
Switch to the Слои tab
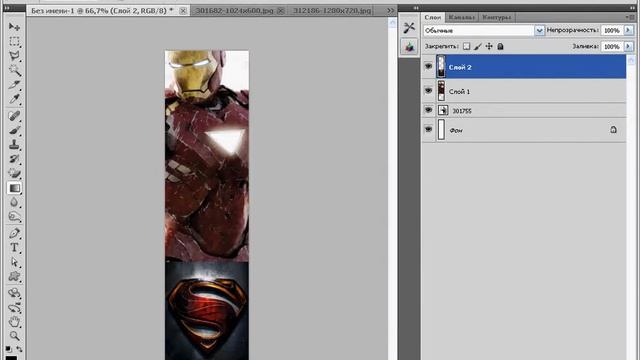[432, 17]
